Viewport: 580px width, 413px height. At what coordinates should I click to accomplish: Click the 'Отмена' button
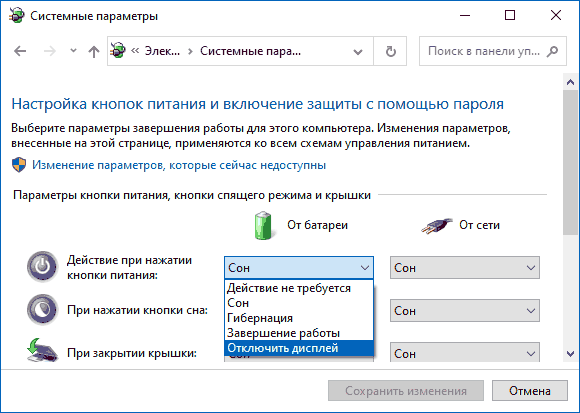click(x=530, y=391)
